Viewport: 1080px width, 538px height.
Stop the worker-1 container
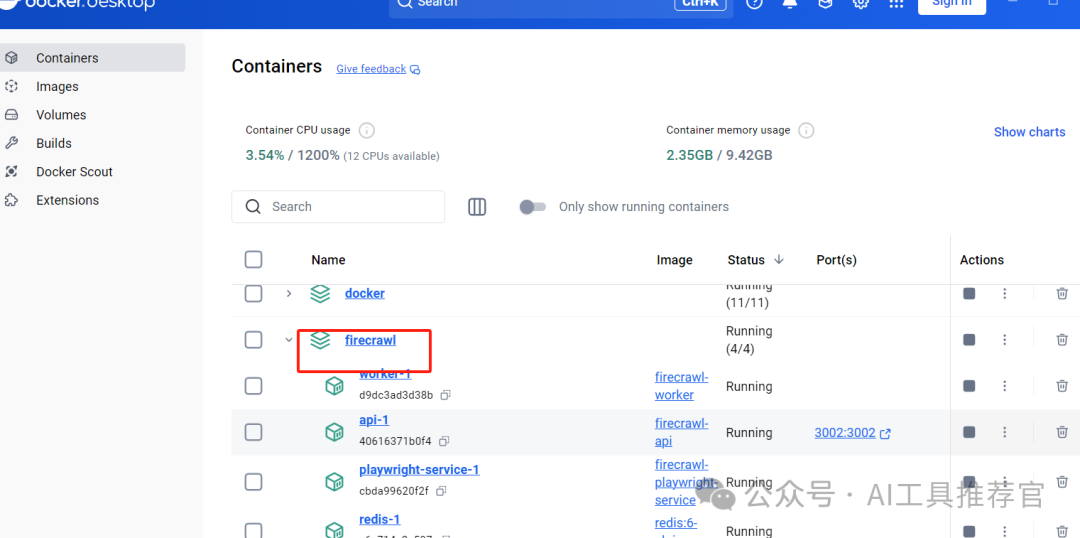click(969, 386)
